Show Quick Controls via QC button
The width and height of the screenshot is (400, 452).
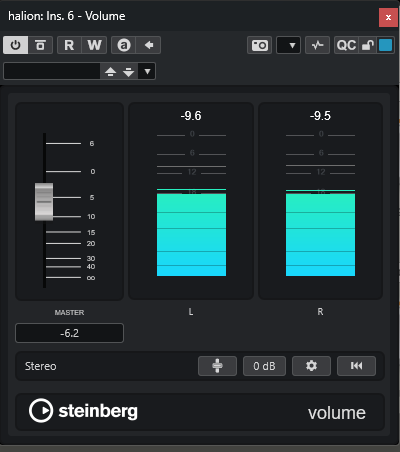(346, 45)
